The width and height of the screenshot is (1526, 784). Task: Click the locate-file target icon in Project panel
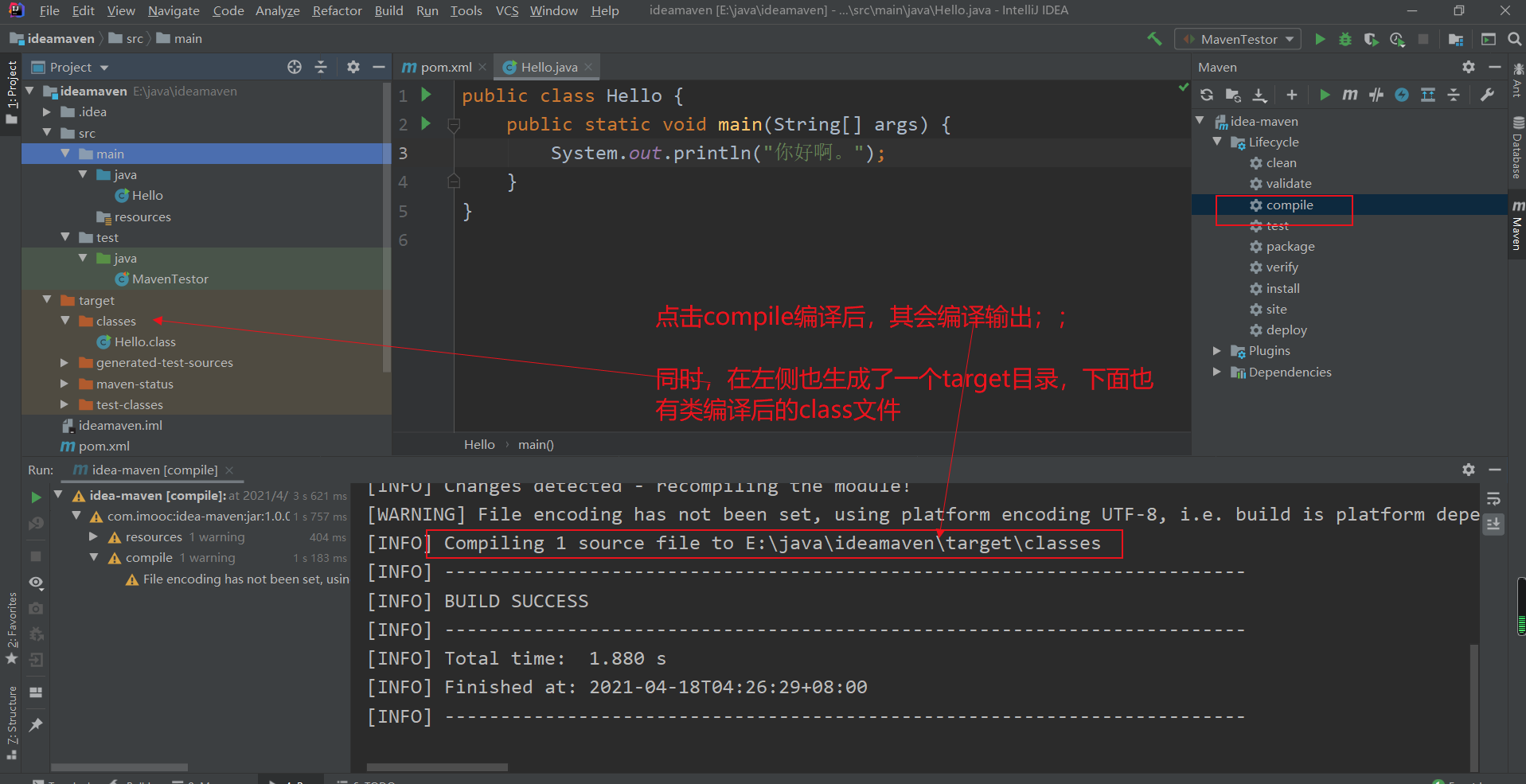pos(295,67)
